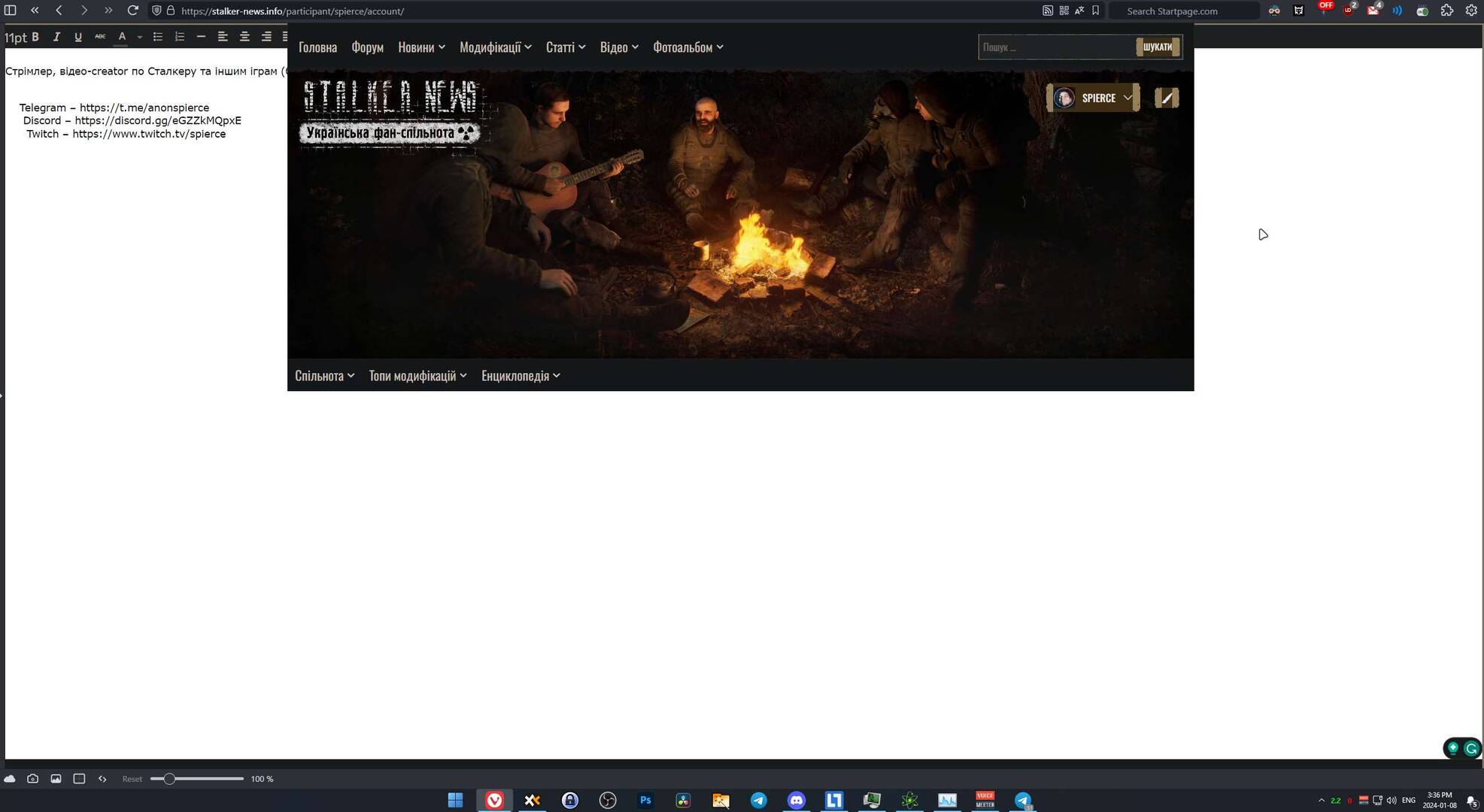Toggle images display in status bar
The height and width of the screenshot is (812, 1484).
click(x=56, y=779)
